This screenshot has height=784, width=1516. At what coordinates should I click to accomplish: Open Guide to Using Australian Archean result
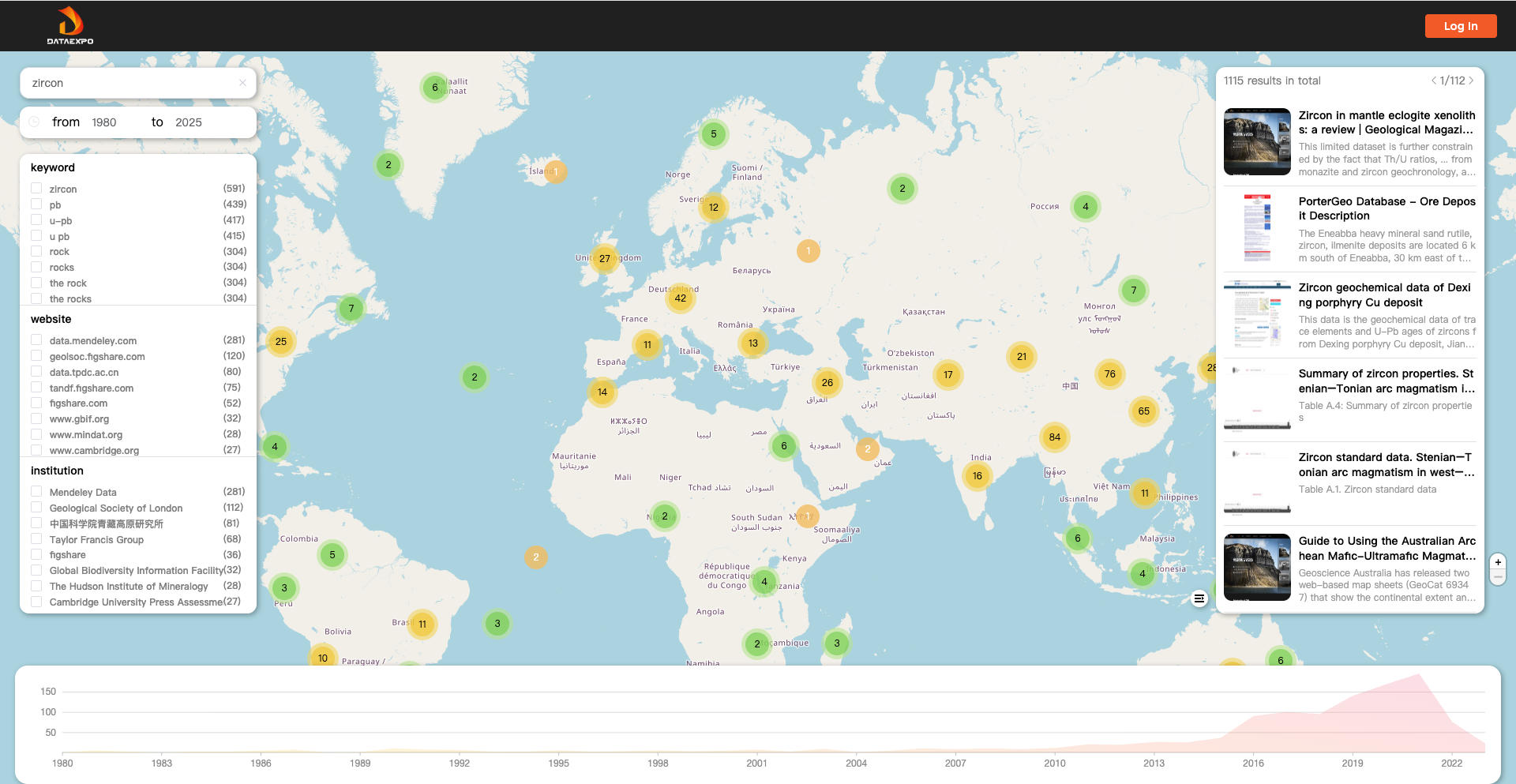[1387, 549]
